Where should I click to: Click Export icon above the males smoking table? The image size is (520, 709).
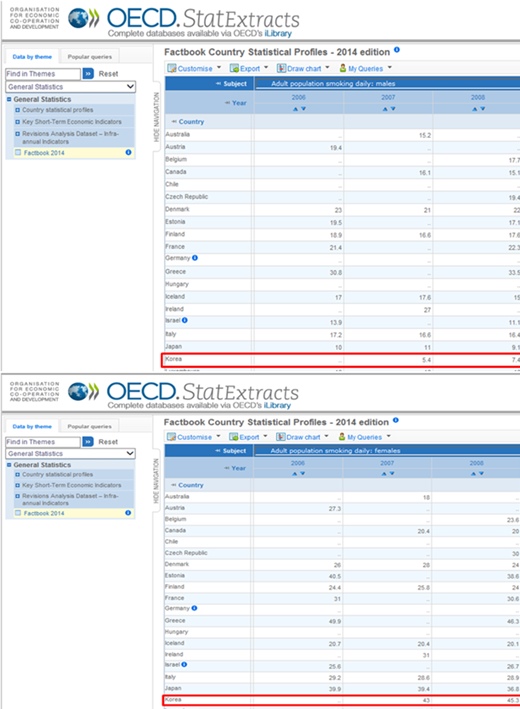(x=234, y=68)
